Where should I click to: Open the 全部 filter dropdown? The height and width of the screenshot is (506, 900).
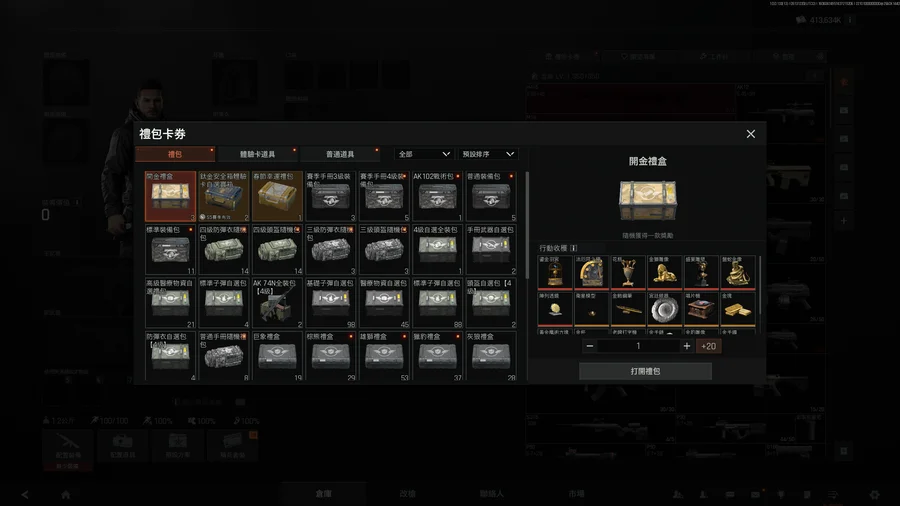point(424,154)
